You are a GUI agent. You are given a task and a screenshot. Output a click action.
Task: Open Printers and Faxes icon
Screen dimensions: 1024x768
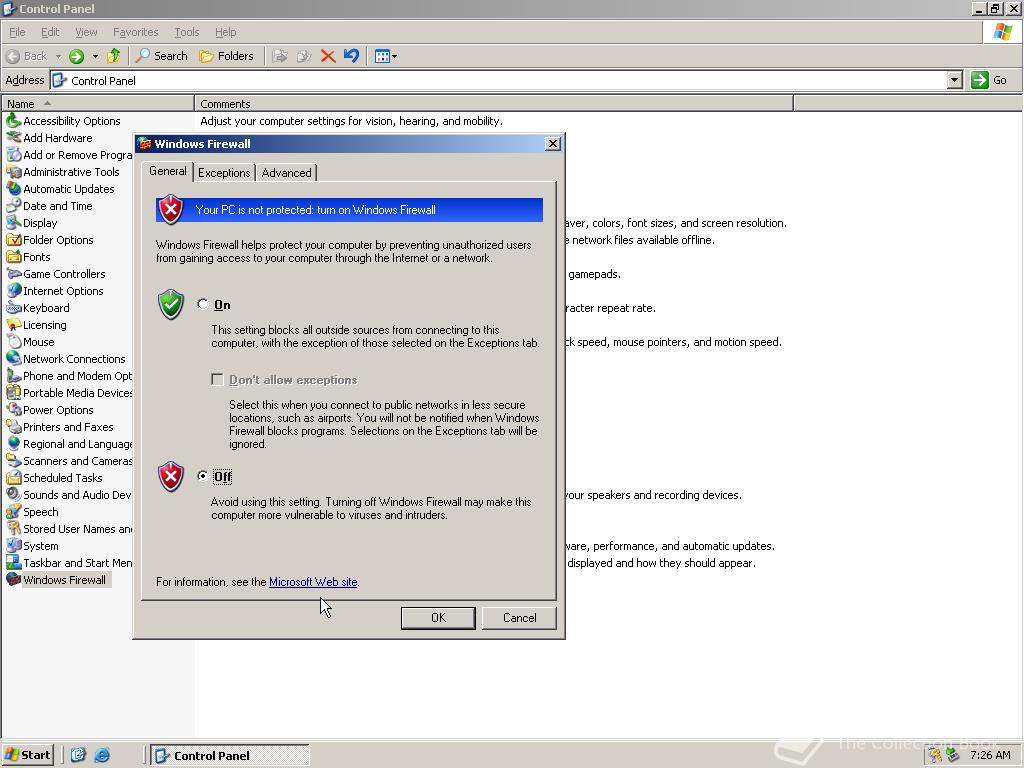pos(14,426)
